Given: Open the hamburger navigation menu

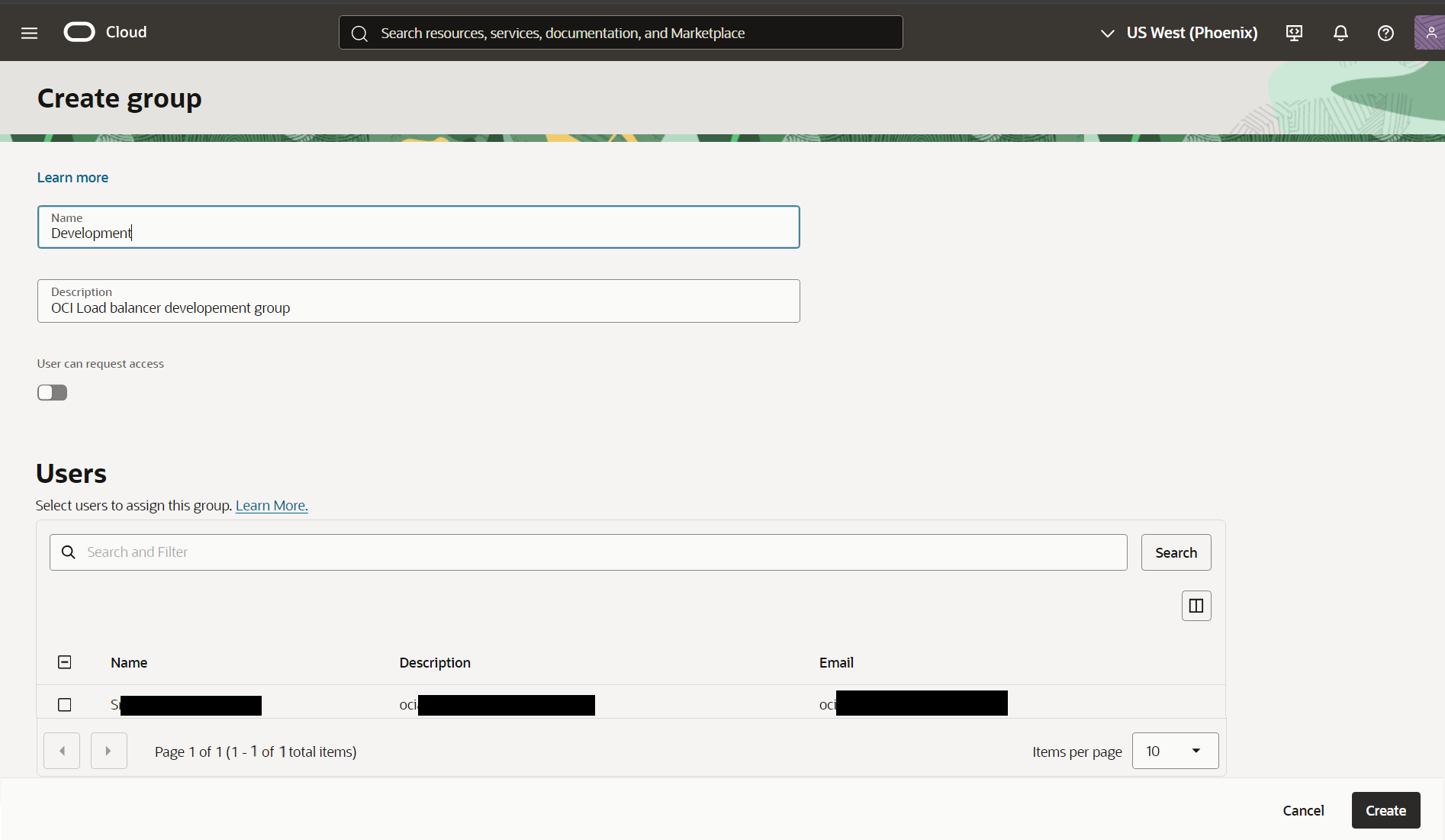Looking at the screenshot, I should click(29, 33).
